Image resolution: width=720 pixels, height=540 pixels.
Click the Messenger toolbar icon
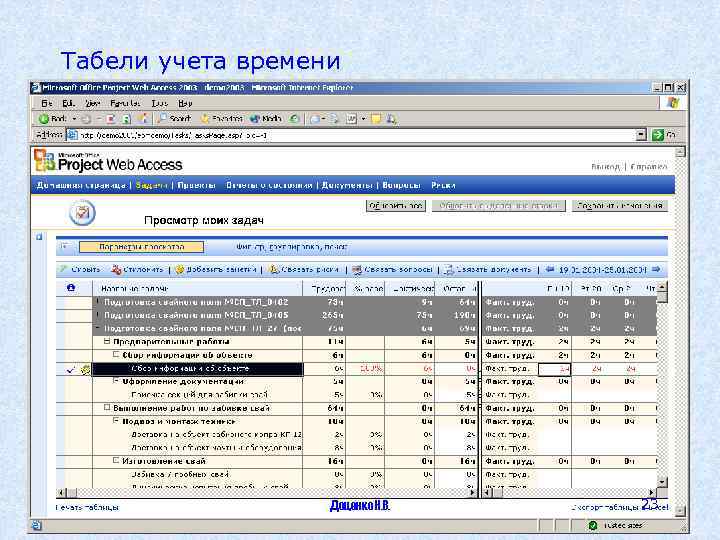[x=392, y=119]
